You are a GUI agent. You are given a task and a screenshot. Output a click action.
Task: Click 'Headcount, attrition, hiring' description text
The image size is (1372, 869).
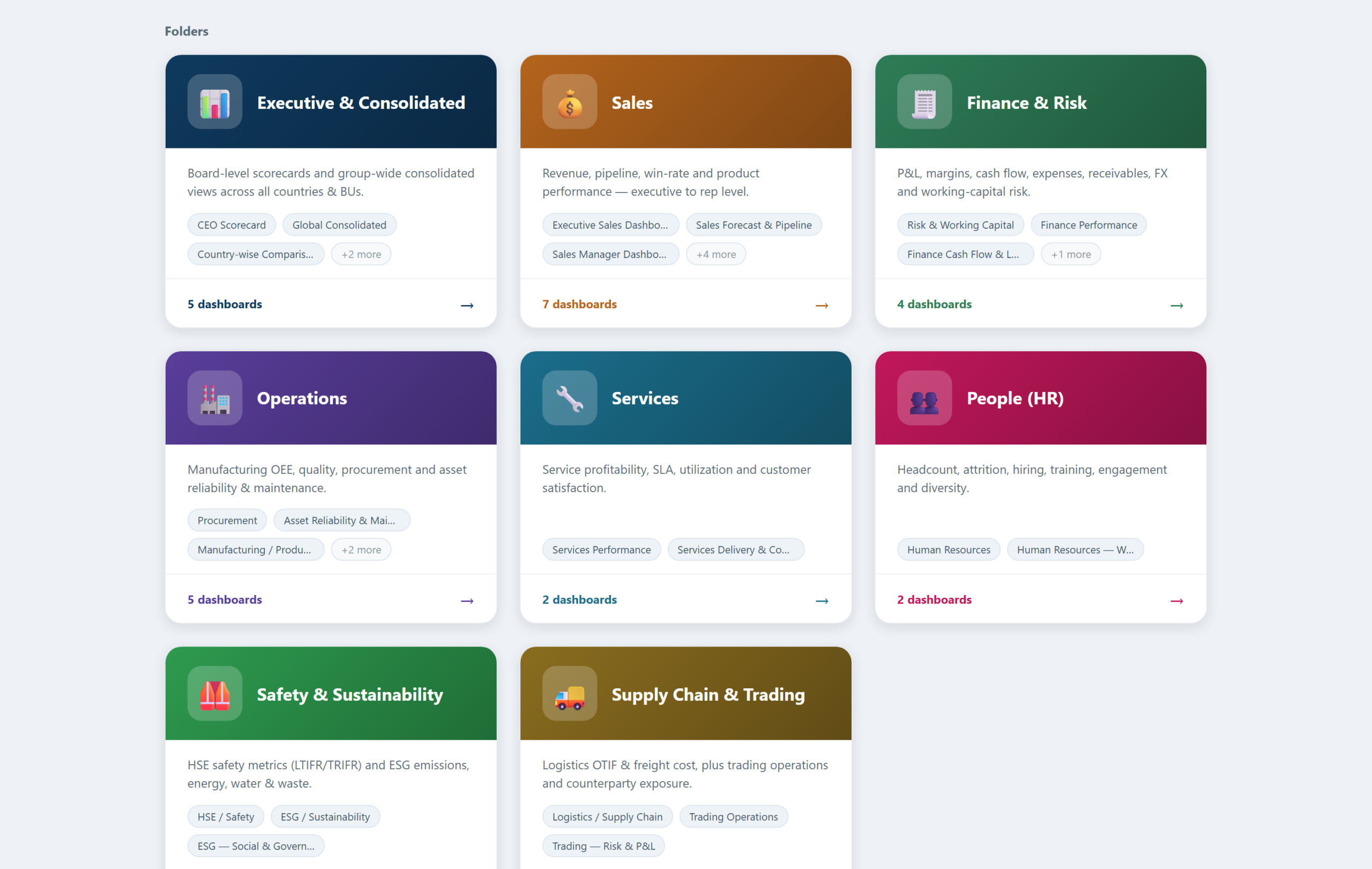[1032, 478]
